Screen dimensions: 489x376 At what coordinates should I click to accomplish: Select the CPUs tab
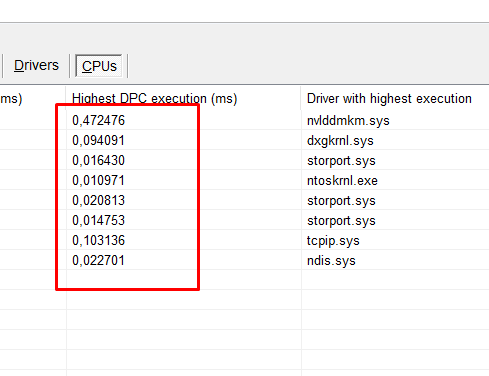coord(99,66)
